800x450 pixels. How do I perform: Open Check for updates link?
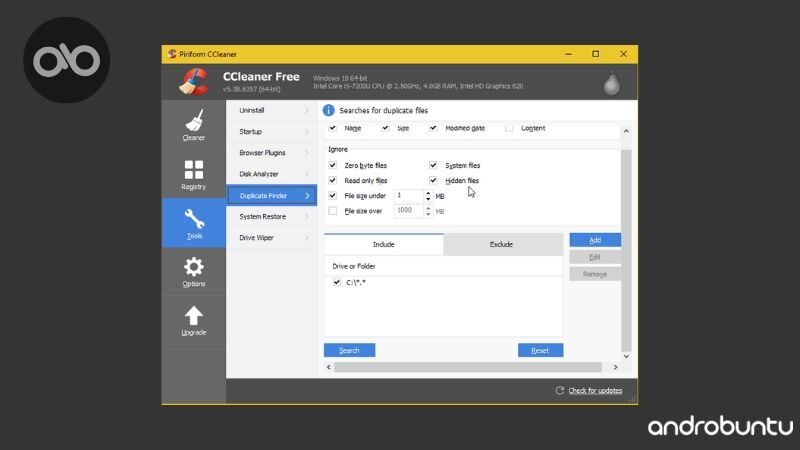(x=595, y=390)
